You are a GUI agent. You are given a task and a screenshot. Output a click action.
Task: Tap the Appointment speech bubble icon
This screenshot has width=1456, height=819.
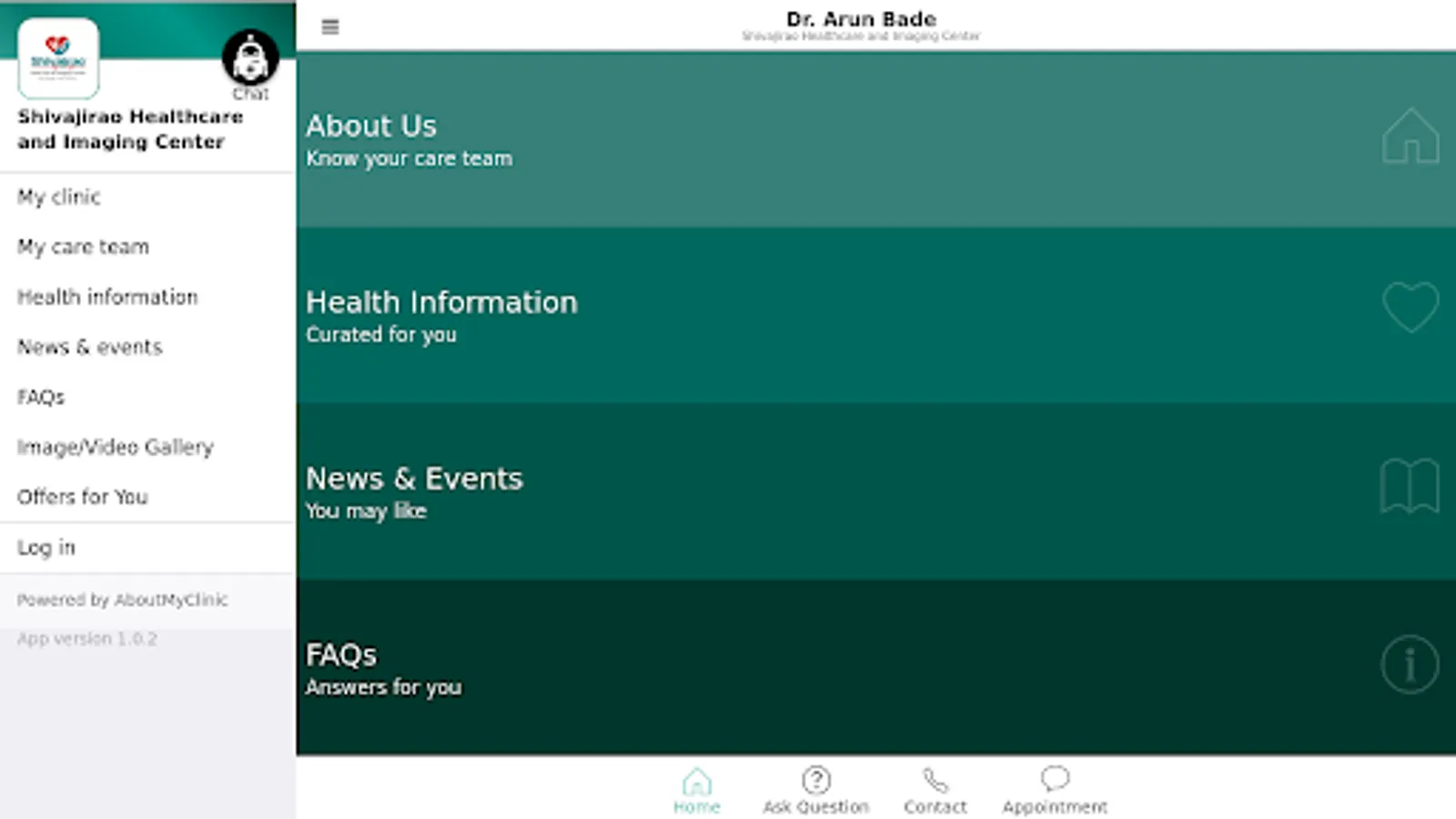coord(1055,778)
